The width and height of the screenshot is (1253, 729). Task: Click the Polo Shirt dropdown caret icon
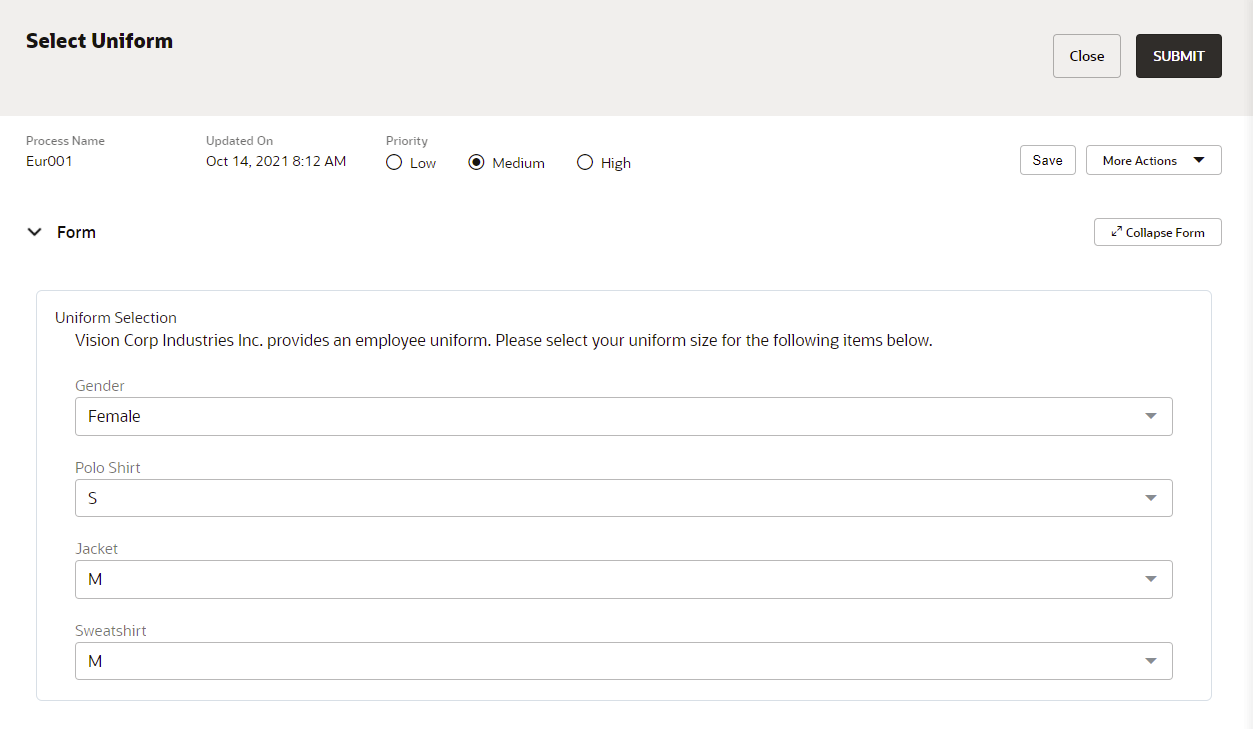[1150, 497]
